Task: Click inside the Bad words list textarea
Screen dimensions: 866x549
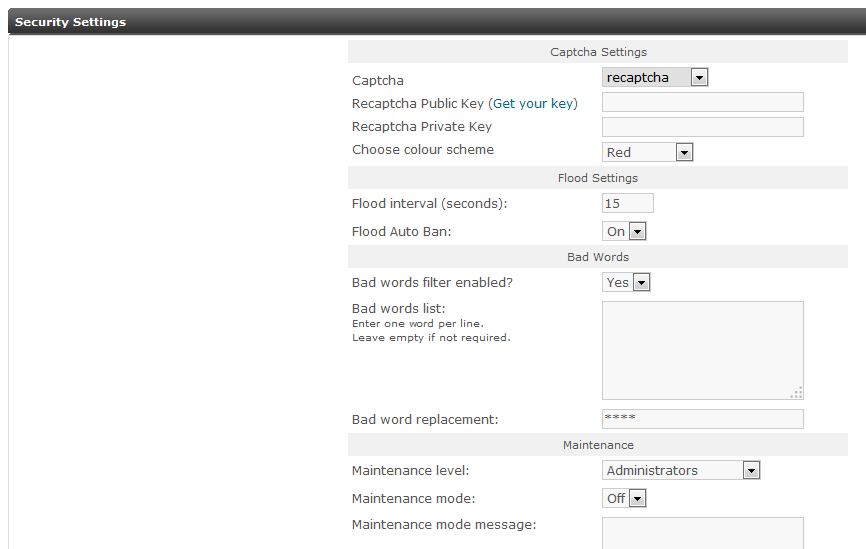Action: 702,350
